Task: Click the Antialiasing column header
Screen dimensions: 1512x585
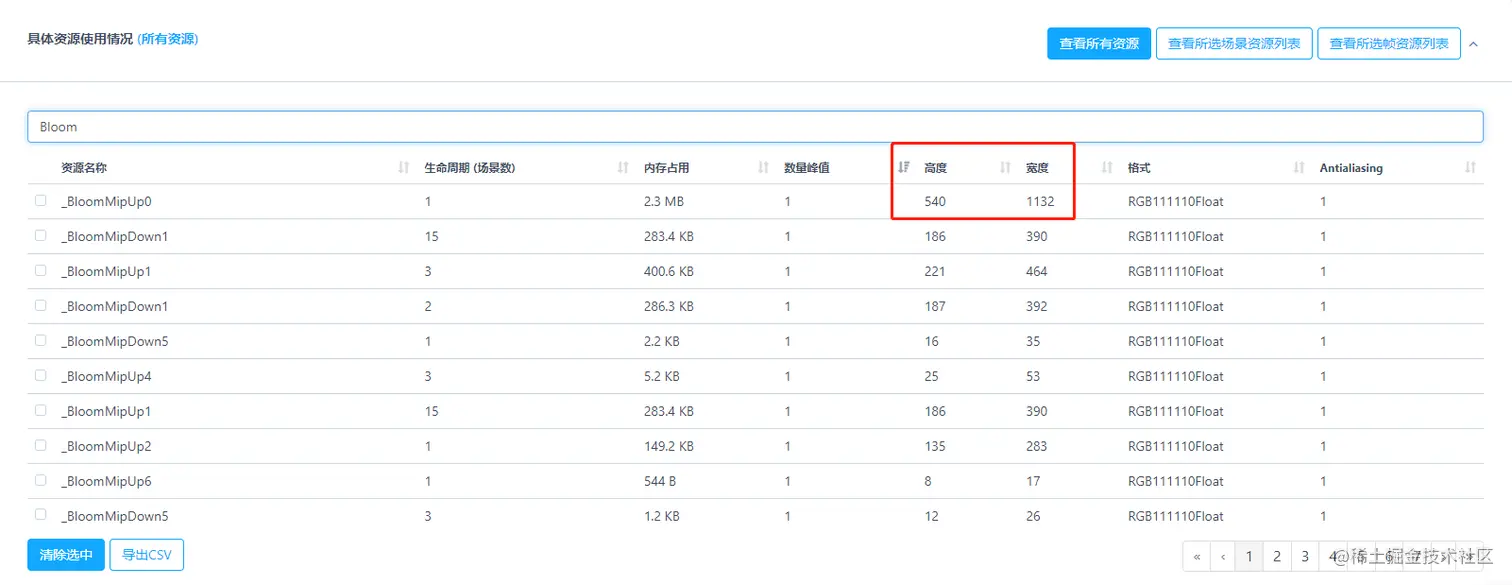Action: tap(1351, 168)
